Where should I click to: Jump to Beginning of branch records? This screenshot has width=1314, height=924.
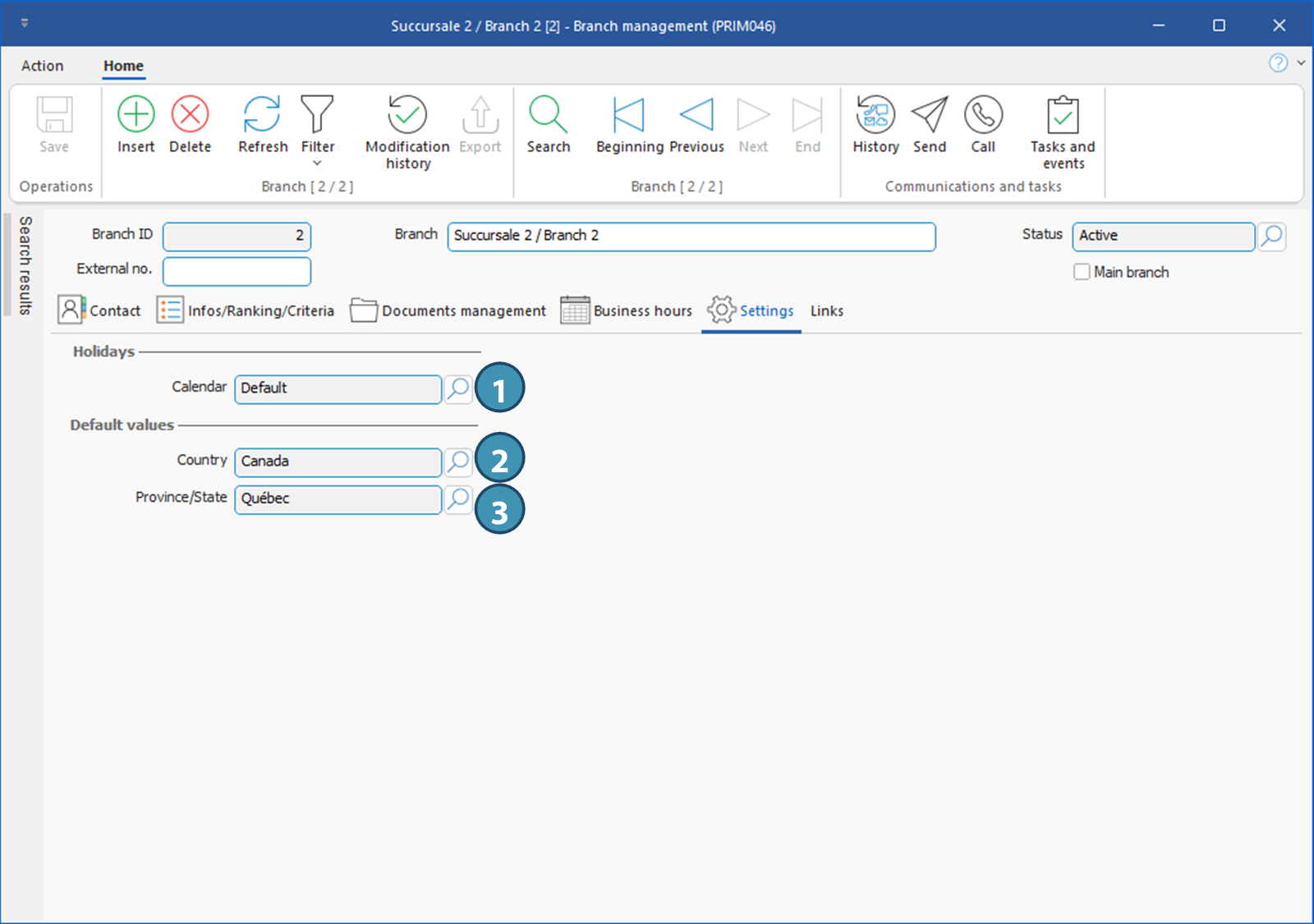[x=629, y=115]
